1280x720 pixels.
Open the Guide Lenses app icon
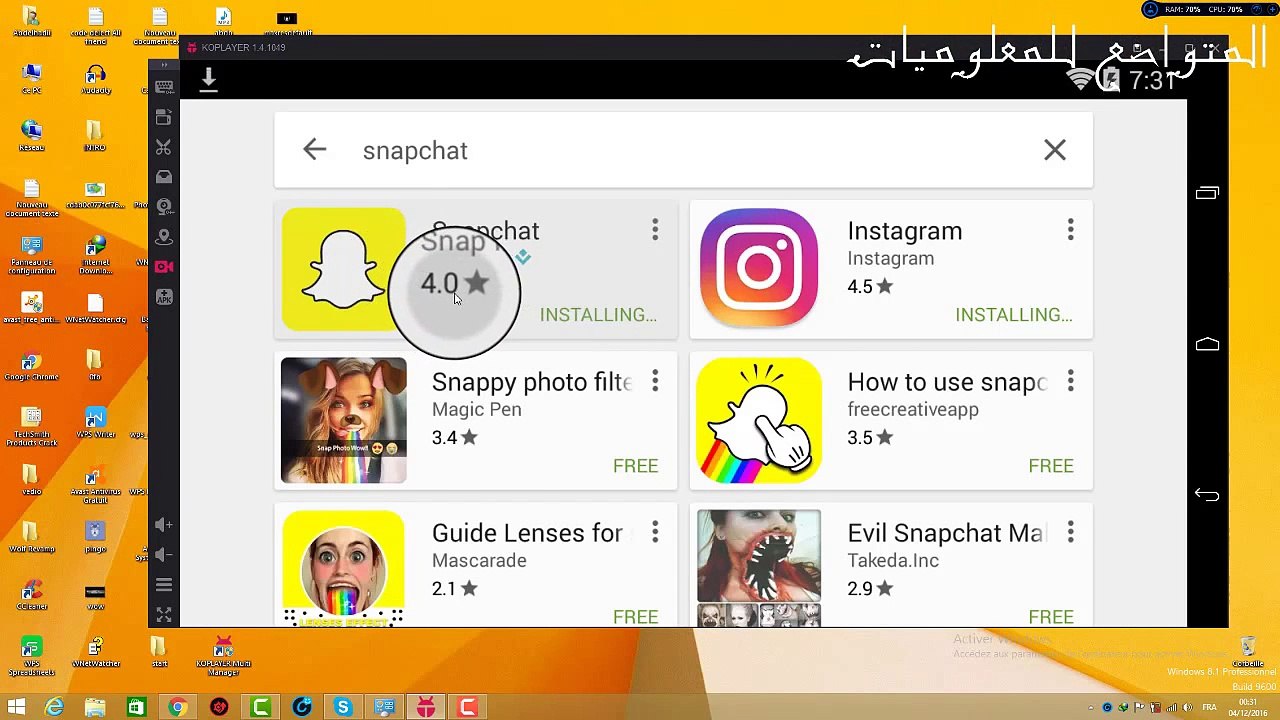(343, 568)
